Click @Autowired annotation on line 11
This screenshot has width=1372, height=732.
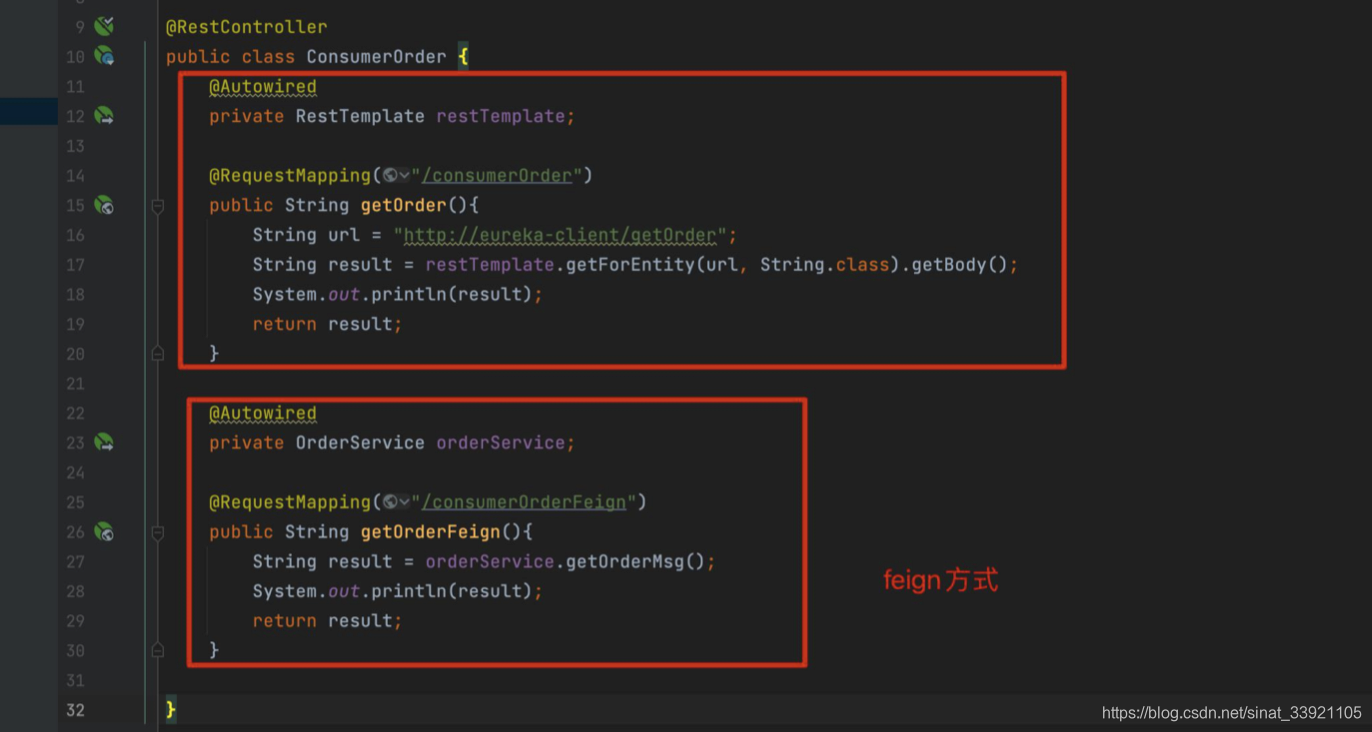click(262, 86)
